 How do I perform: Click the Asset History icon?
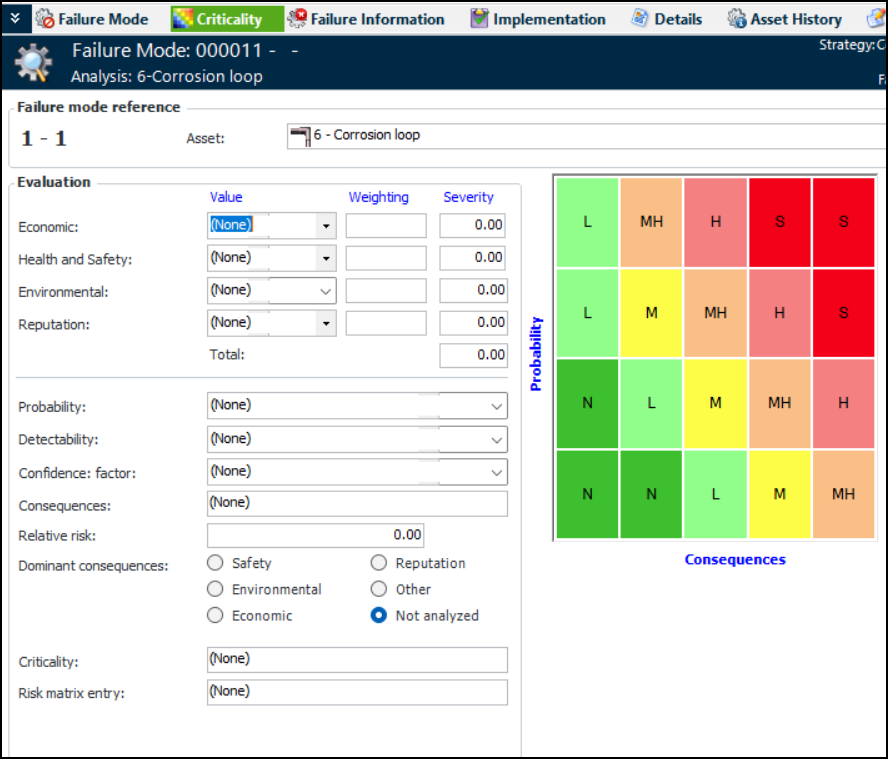point(737,19)
